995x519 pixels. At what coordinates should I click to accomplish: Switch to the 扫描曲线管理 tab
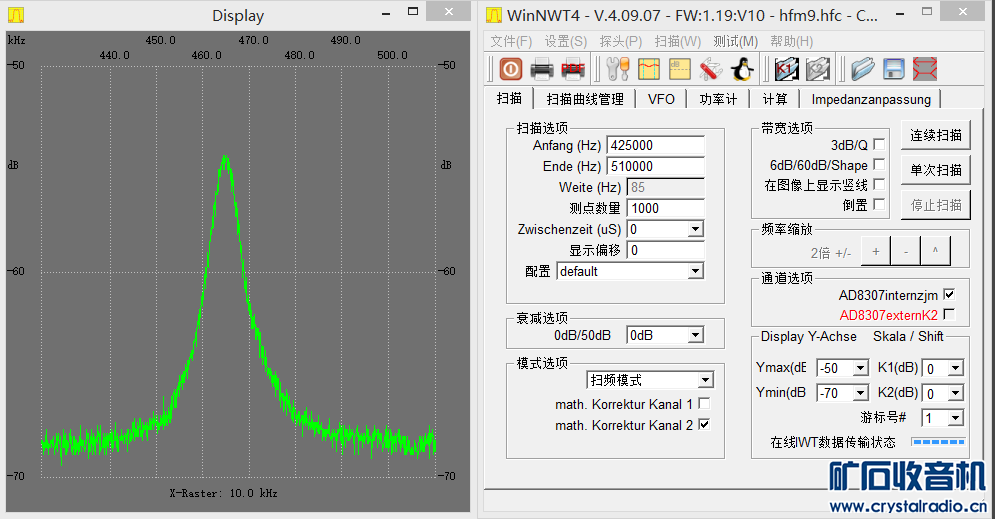(x=584, y=99)
